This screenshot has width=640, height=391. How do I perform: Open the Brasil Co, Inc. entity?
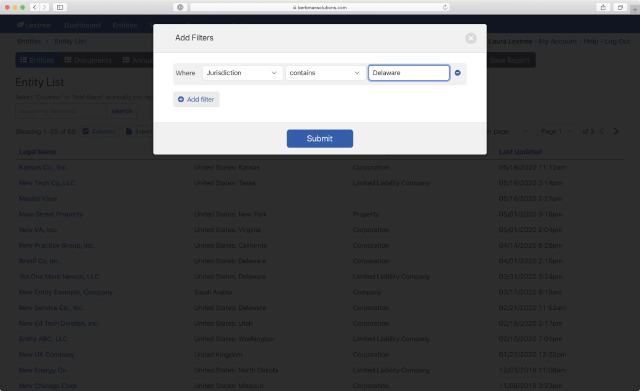pyautogui.click(x=40, y=261)
